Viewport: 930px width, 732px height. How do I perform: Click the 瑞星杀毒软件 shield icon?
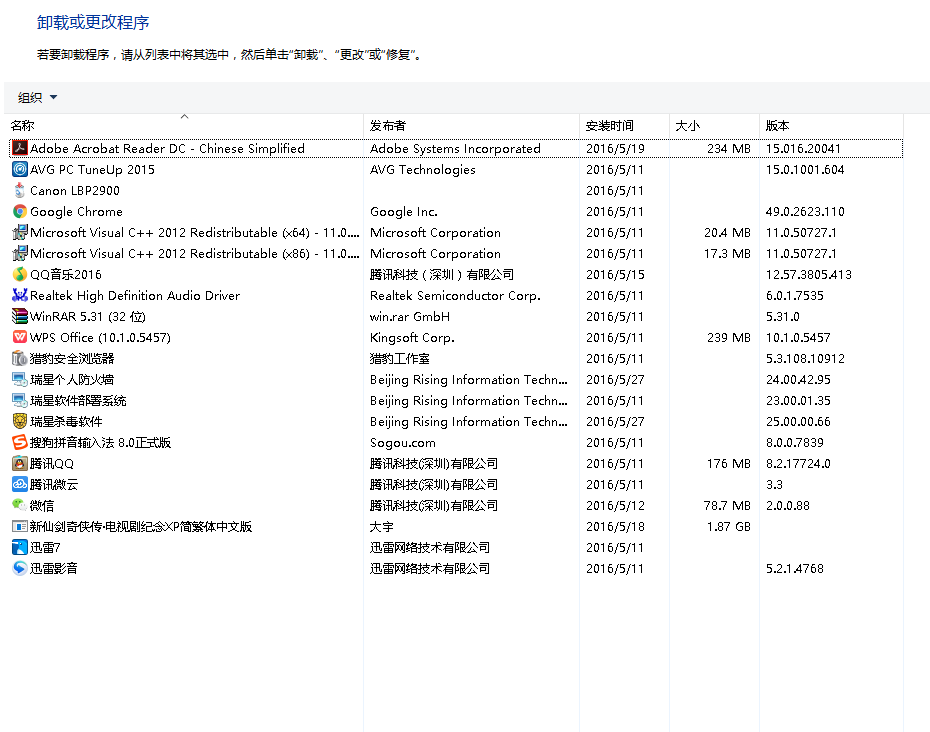20,421
